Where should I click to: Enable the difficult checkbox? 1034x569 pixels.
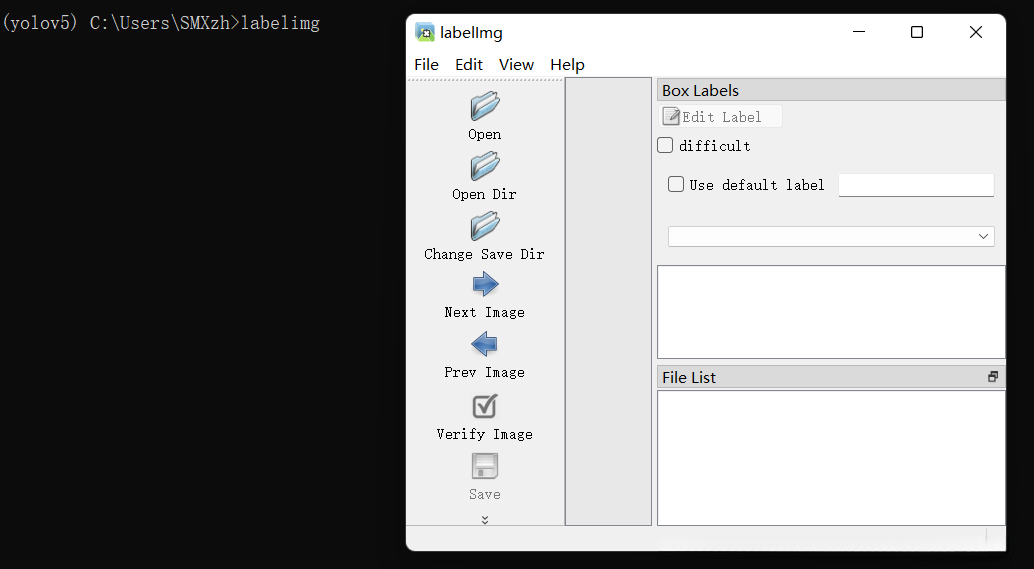click(x=665, y=145)
